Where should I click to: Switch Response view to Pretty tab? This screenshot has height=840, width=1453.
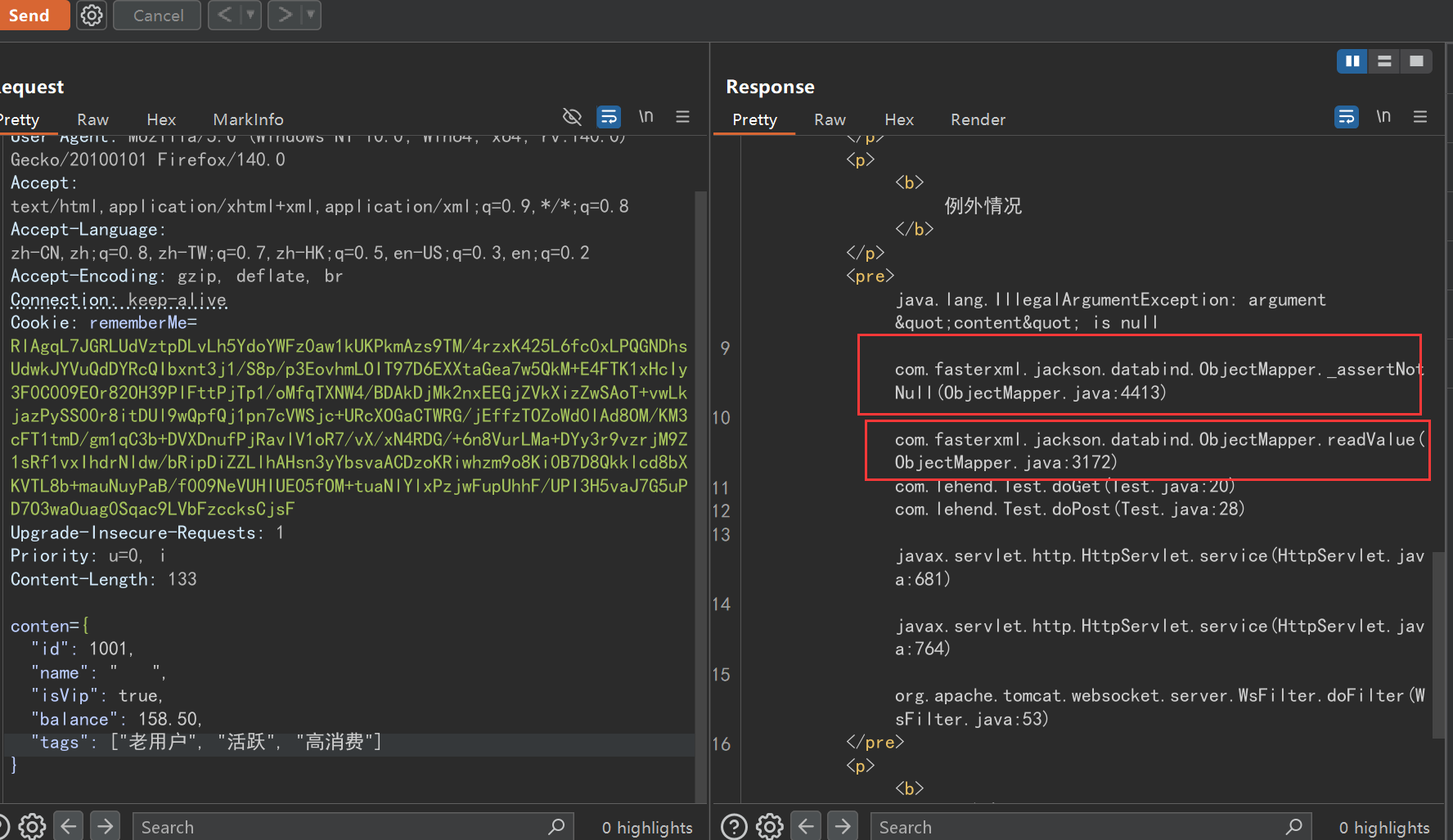tap(754, 119)
